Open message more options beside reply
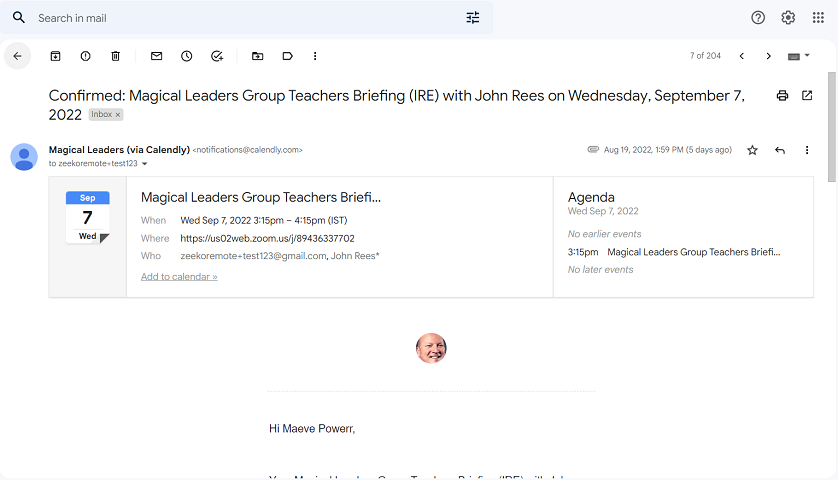The width and height of the screenshot is (838, 480). point(807,150)
